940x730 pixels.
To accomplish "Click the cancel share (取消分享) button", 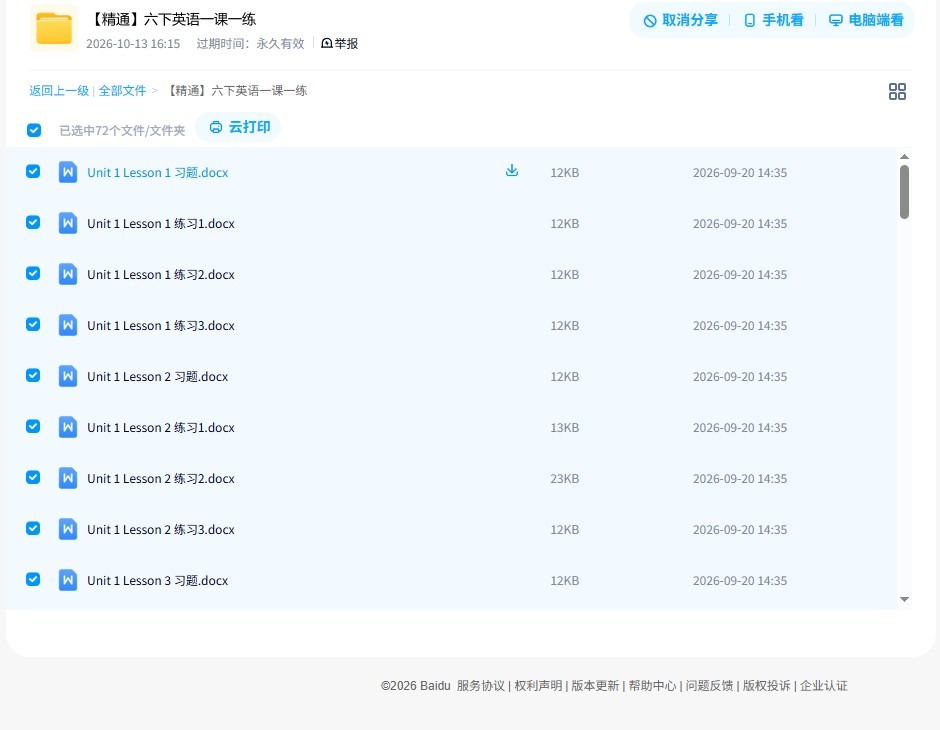I will [x=680, y=20].
